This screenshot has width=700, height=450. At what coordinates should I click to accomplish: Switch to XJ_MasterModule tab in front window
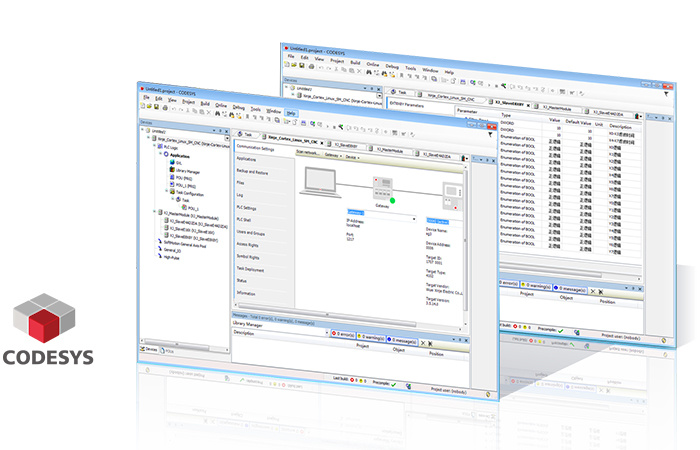(390, 150)
